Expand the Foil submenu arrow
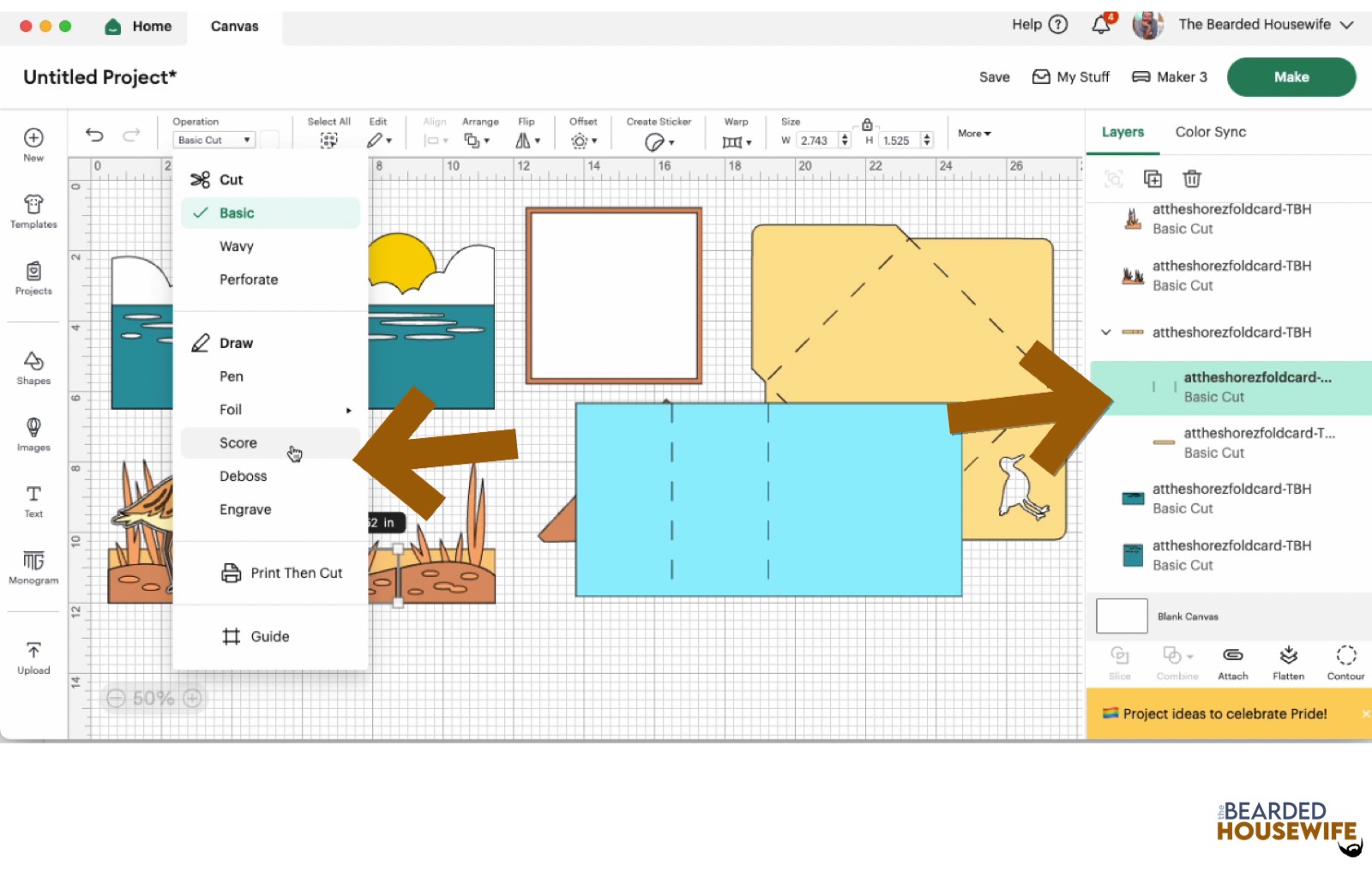This screenshot has width=1372, height=872. click(348, 411)
